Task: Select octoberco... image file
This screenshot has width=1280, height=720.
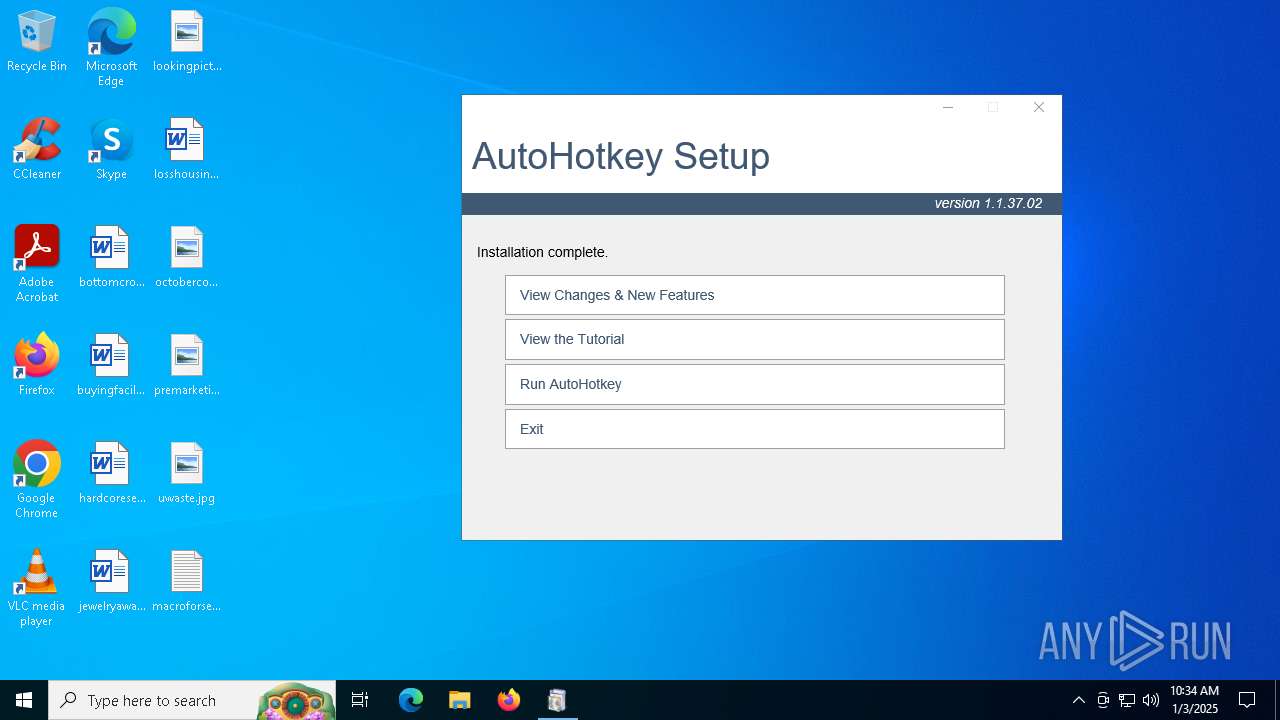Action: (x=187, y=258)
